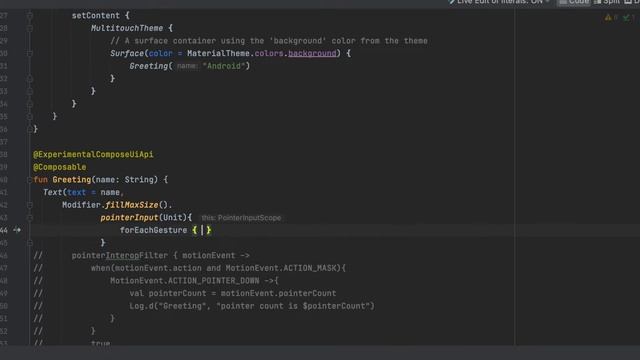Collapse the MultitouchTheme block fold marker

30,29
